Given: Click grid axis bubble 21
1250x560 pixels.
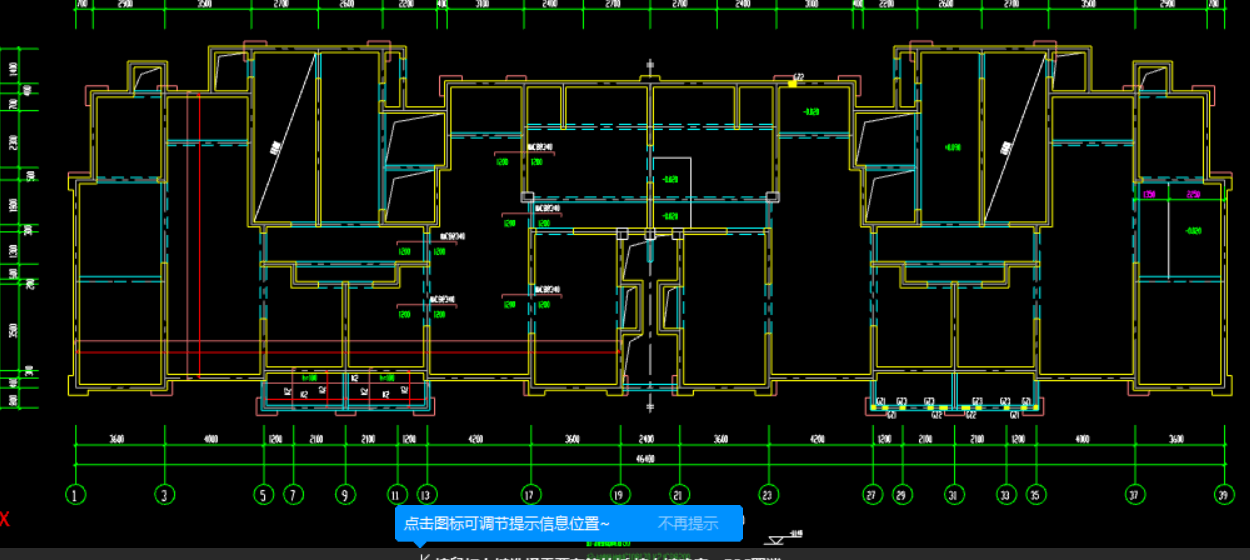Looking at the screenshot, I should pyautogui.click(x=679, y=494).
